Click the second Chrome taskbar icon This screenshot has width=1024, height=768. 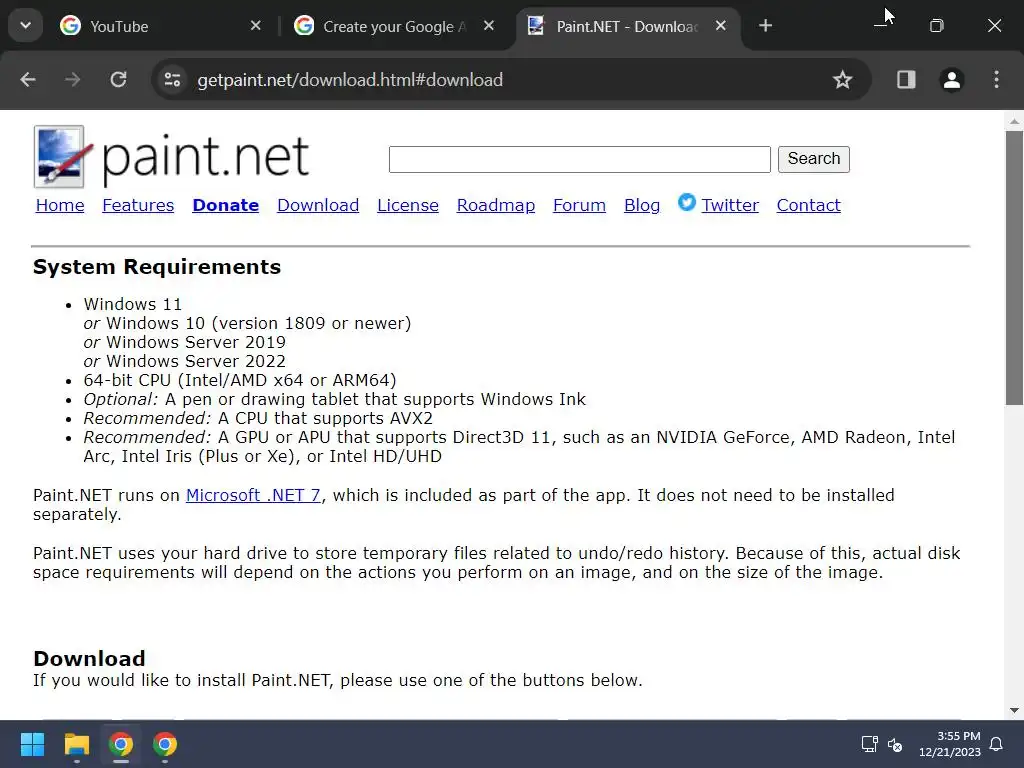coord(165,744)
